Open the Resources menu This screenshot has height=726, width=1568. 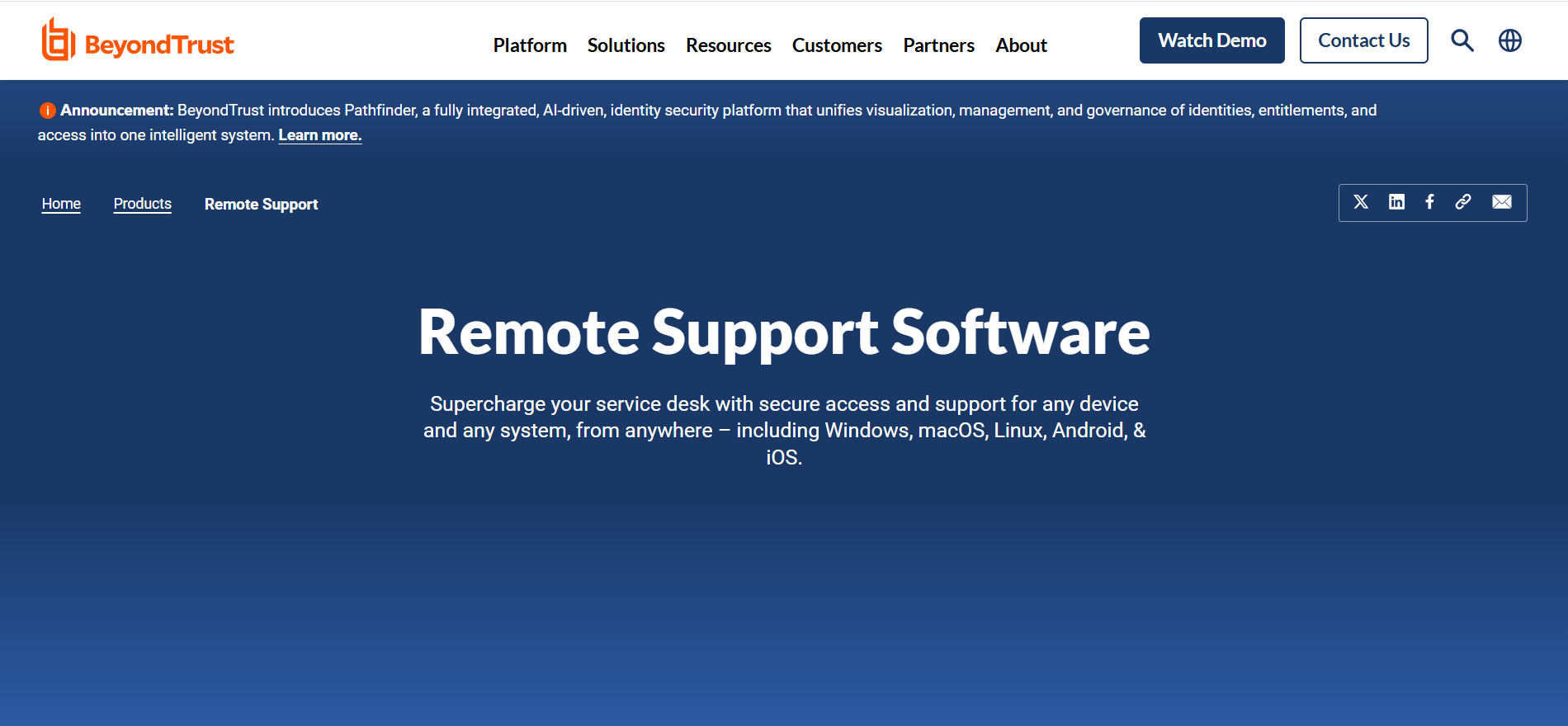click(729, 45)
